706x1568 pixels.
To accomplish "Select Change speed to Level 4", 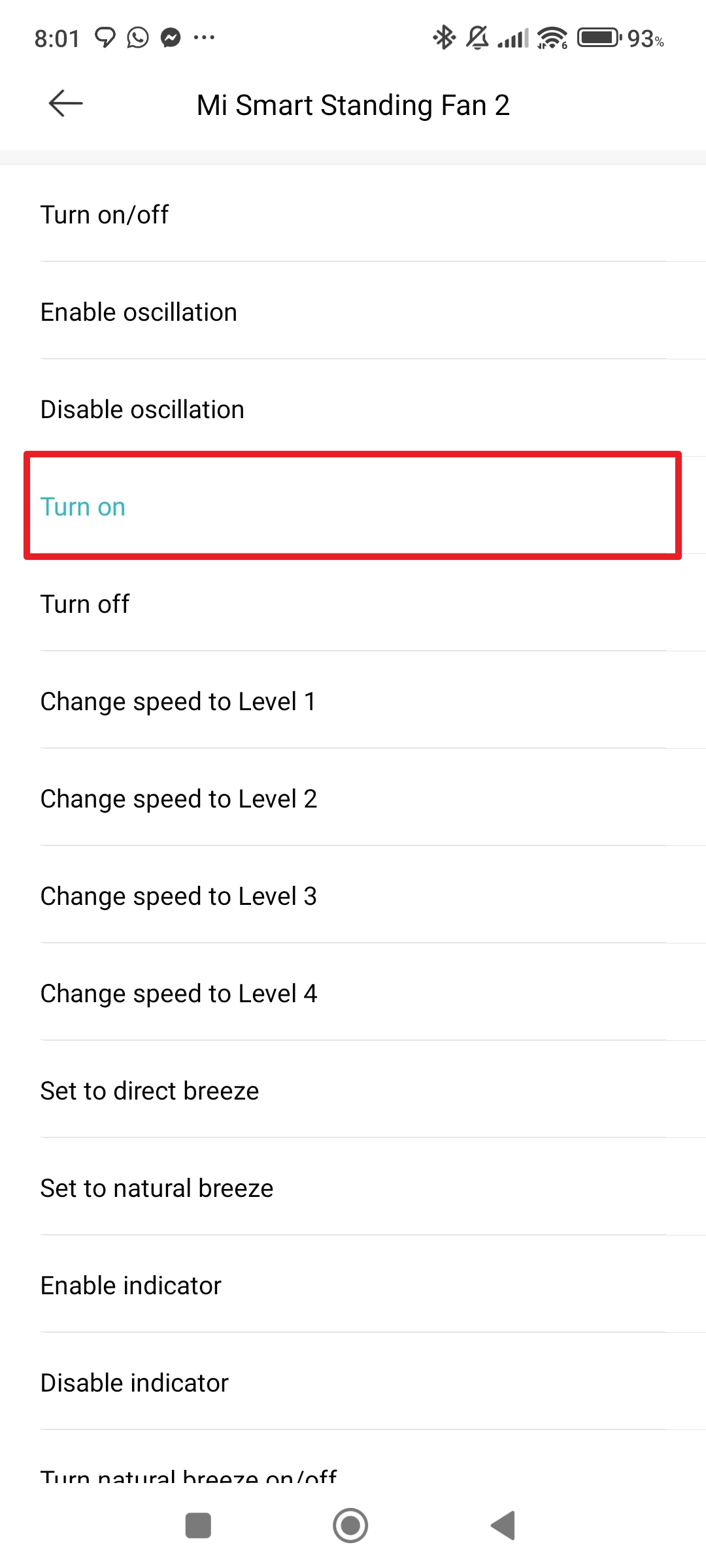I will click(x=353, y=993).
